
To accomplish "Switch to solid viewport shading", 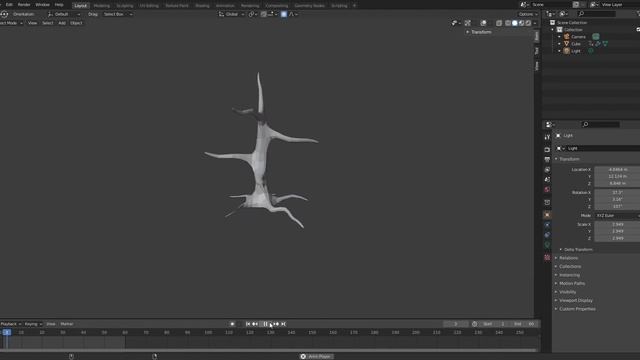I will 515,23.
